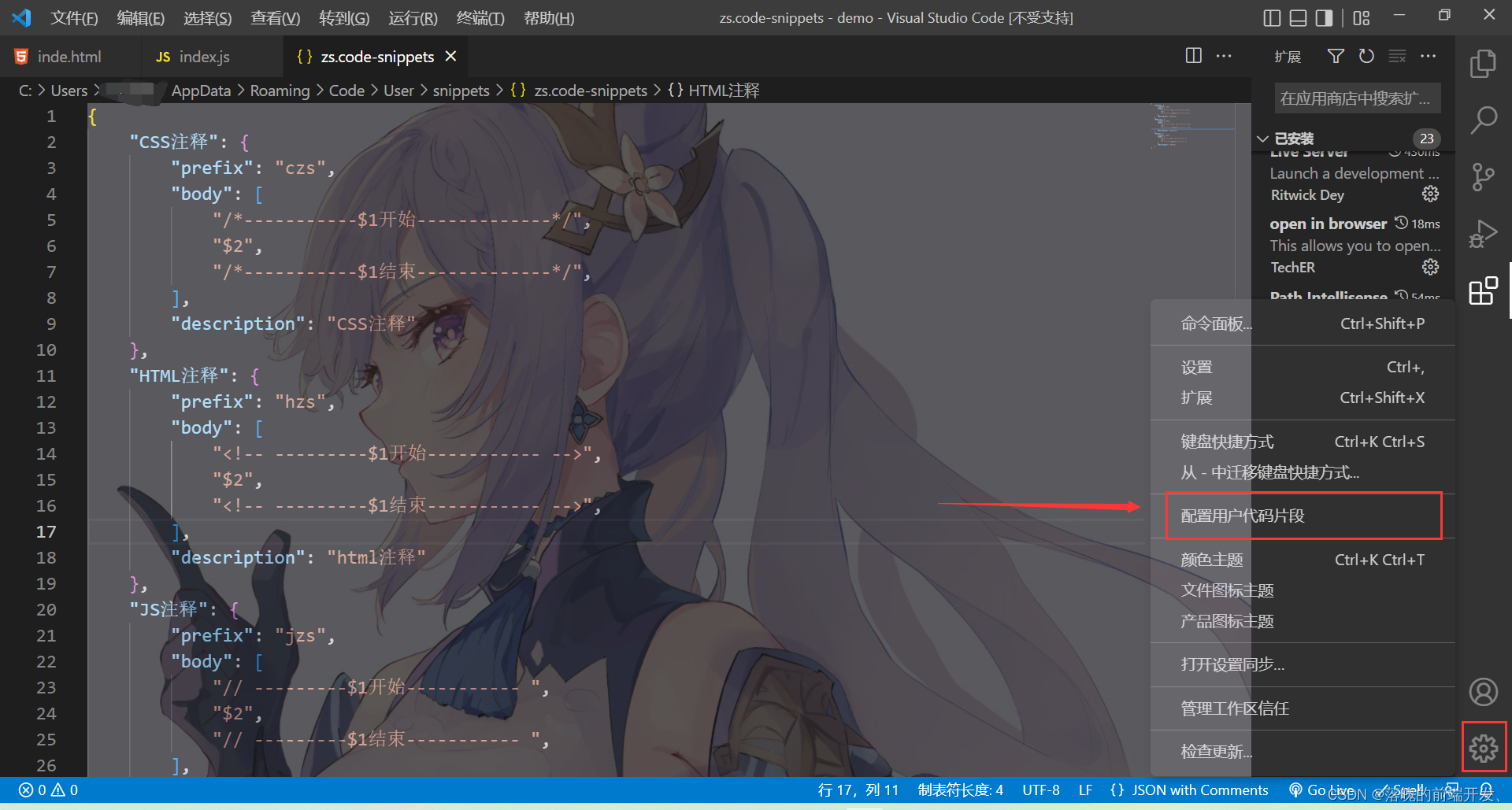Click the code minimap preview

point(1192,126)
